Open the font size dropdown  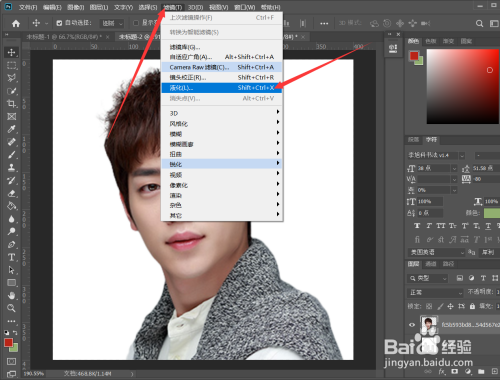coord(454,169)
